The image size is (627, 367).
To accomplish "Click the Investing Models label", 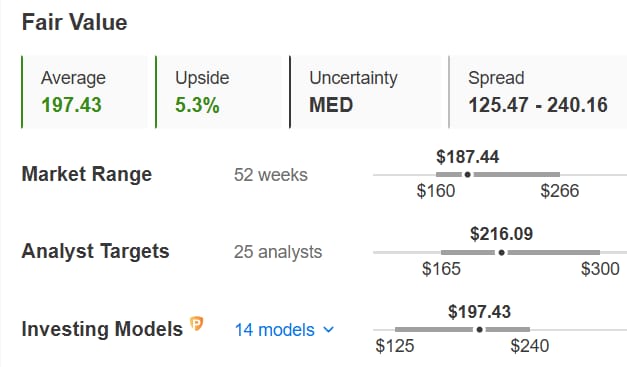I will coord(102,329).
